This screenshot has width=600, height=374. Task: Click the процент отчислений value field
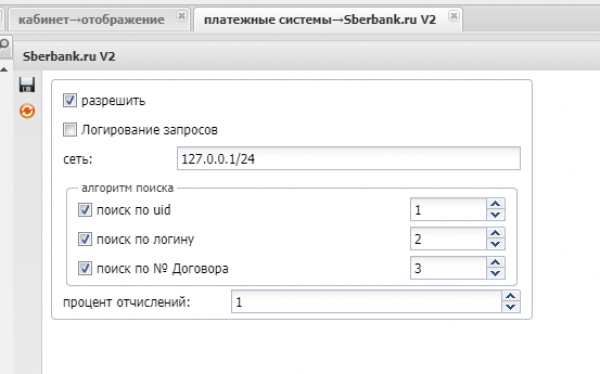(x=366, y=302)
